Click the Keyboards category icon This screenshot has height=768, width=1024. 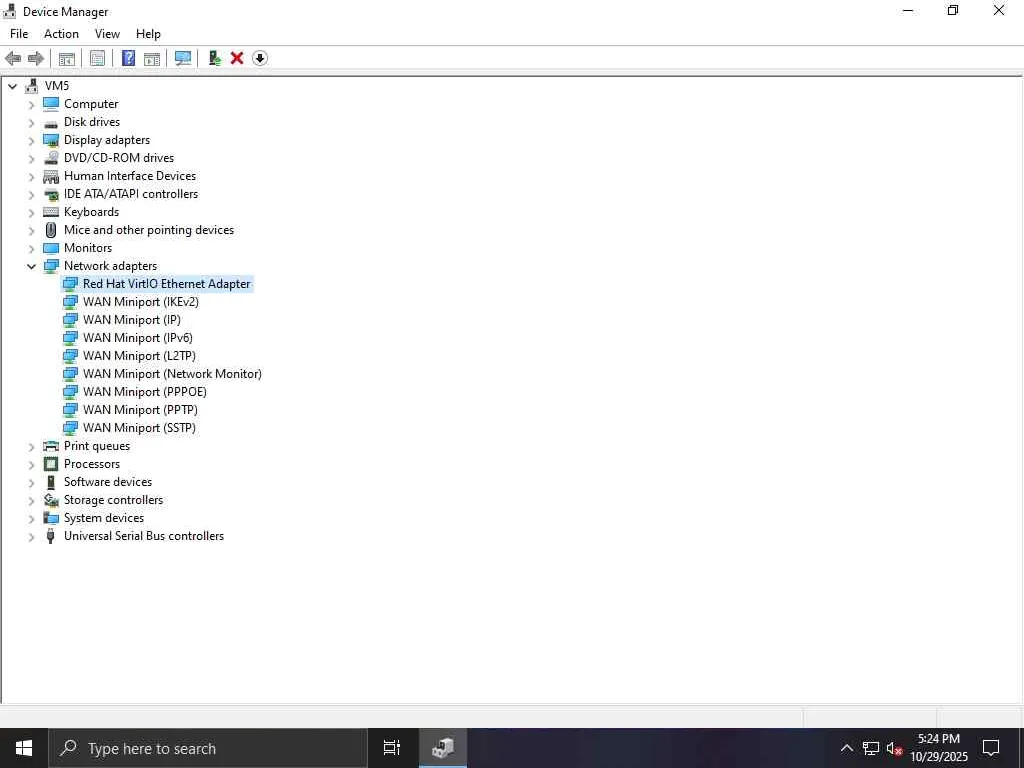(51, 212)
